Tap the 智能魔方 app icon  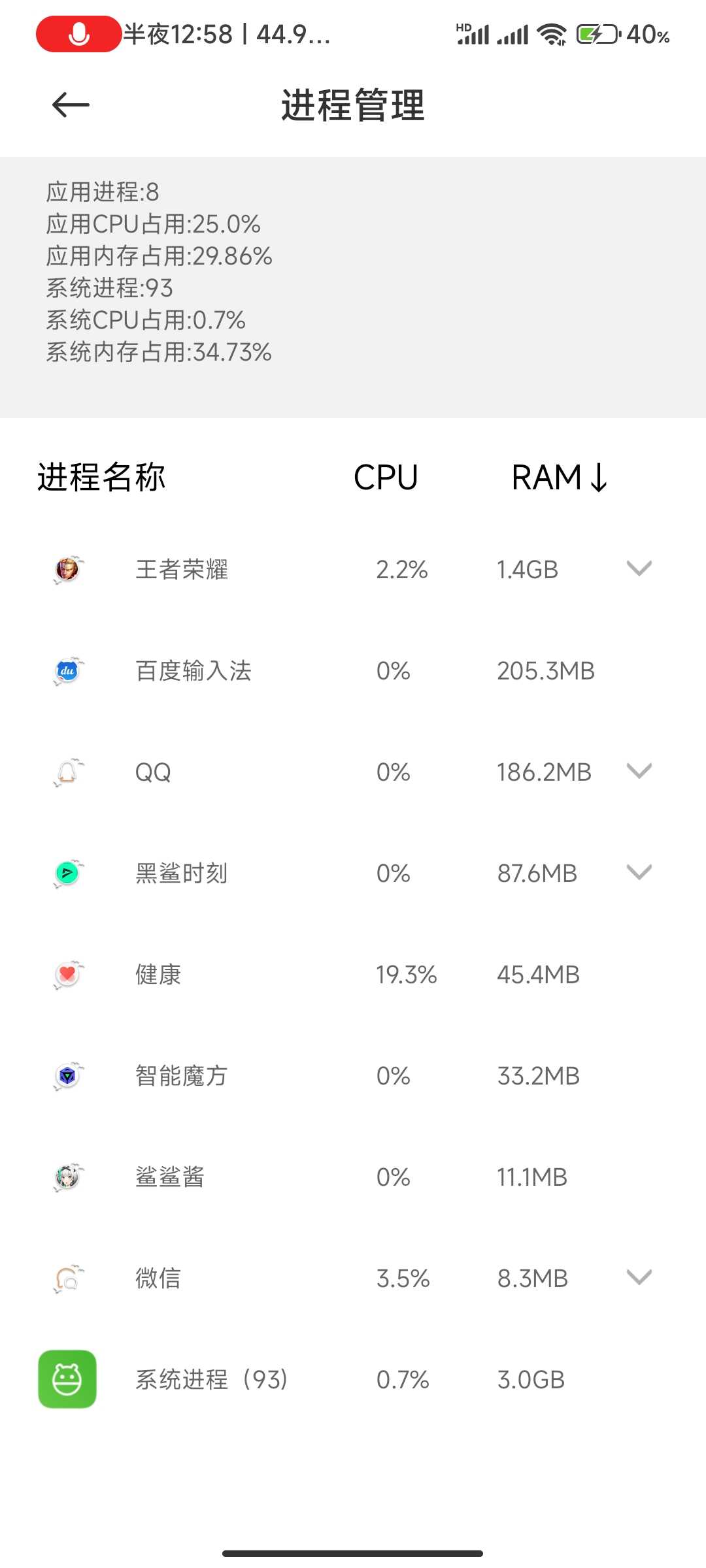68,1075
